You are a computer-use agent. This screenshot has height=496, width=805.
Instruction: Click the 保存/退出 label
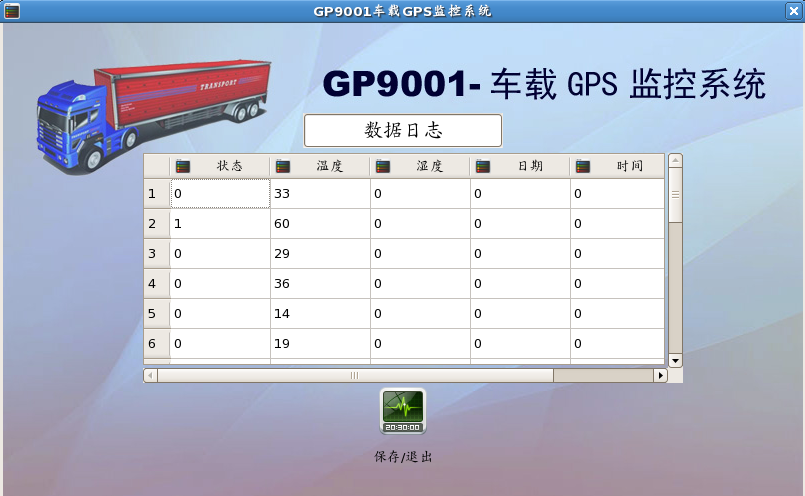403,456
